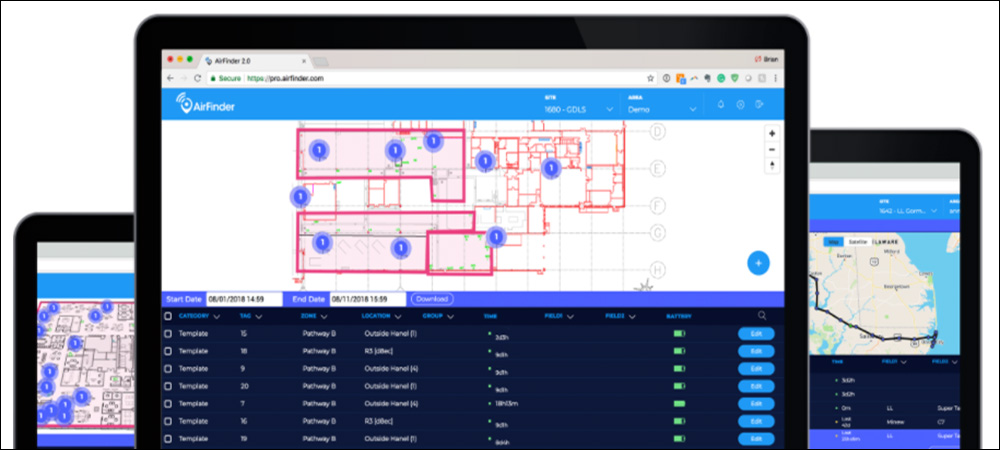Expand the Location column filter chevron
1000x450 pixels.
coord(398,316)
